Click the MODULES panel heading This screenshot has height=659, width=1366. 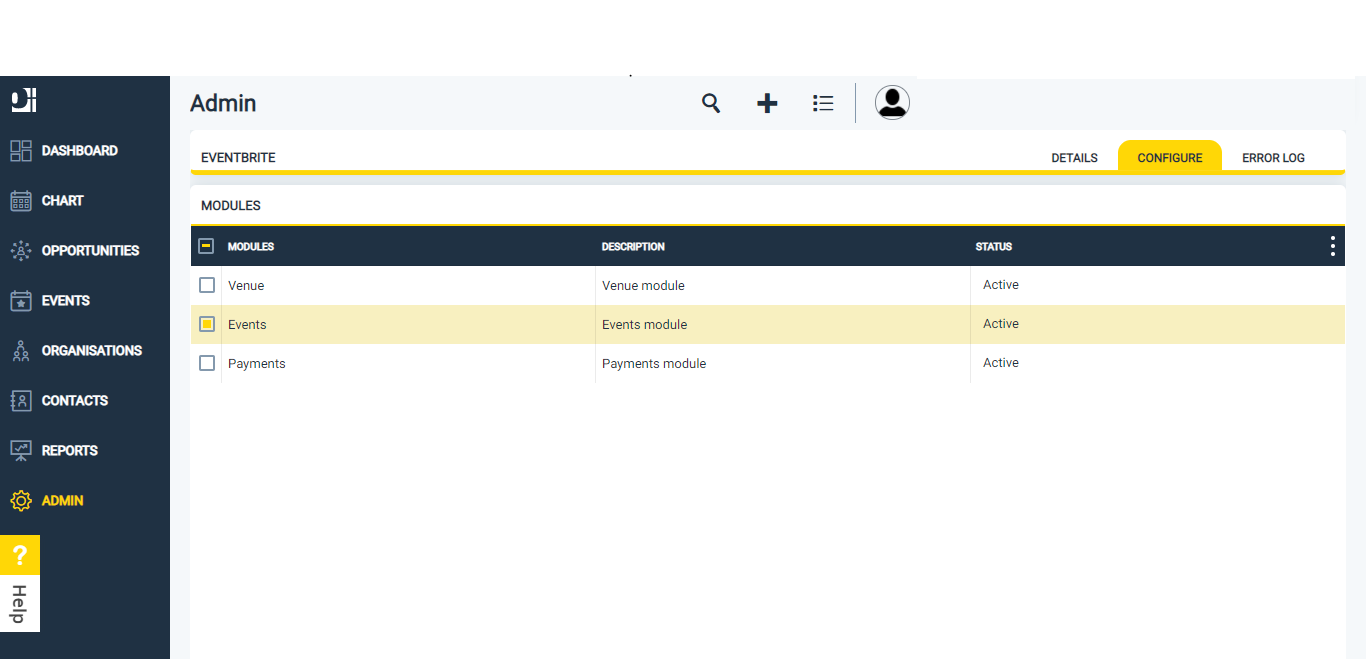point(231,206)
